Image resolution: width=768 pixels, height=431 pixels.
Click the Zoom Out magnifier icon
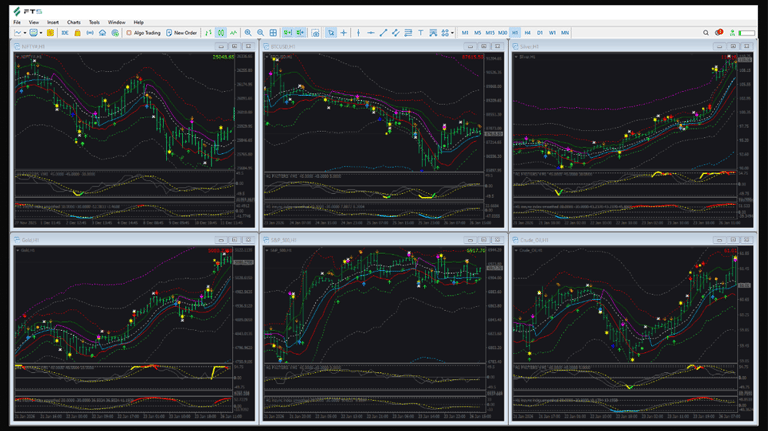click(x=261, y=33)
